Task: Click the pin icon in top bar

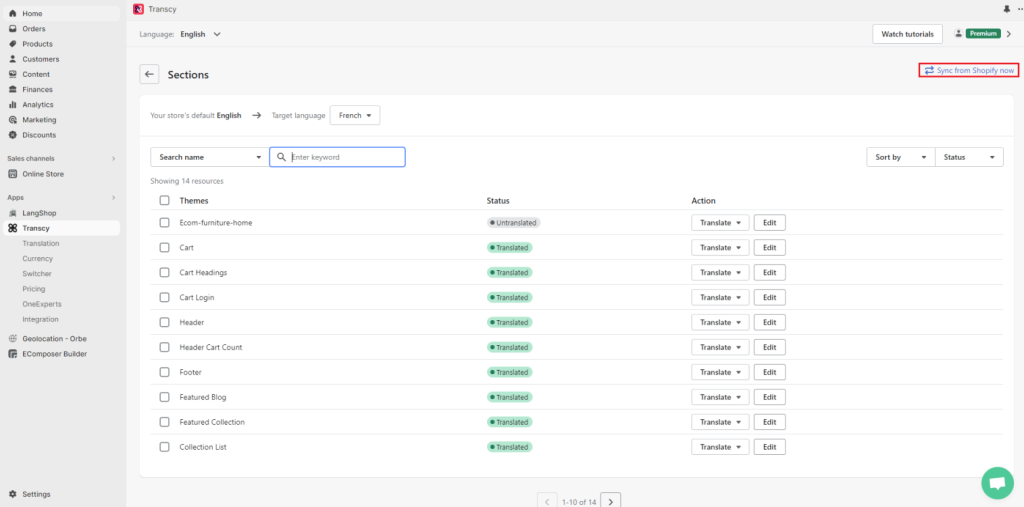Action: point(1006,9)
